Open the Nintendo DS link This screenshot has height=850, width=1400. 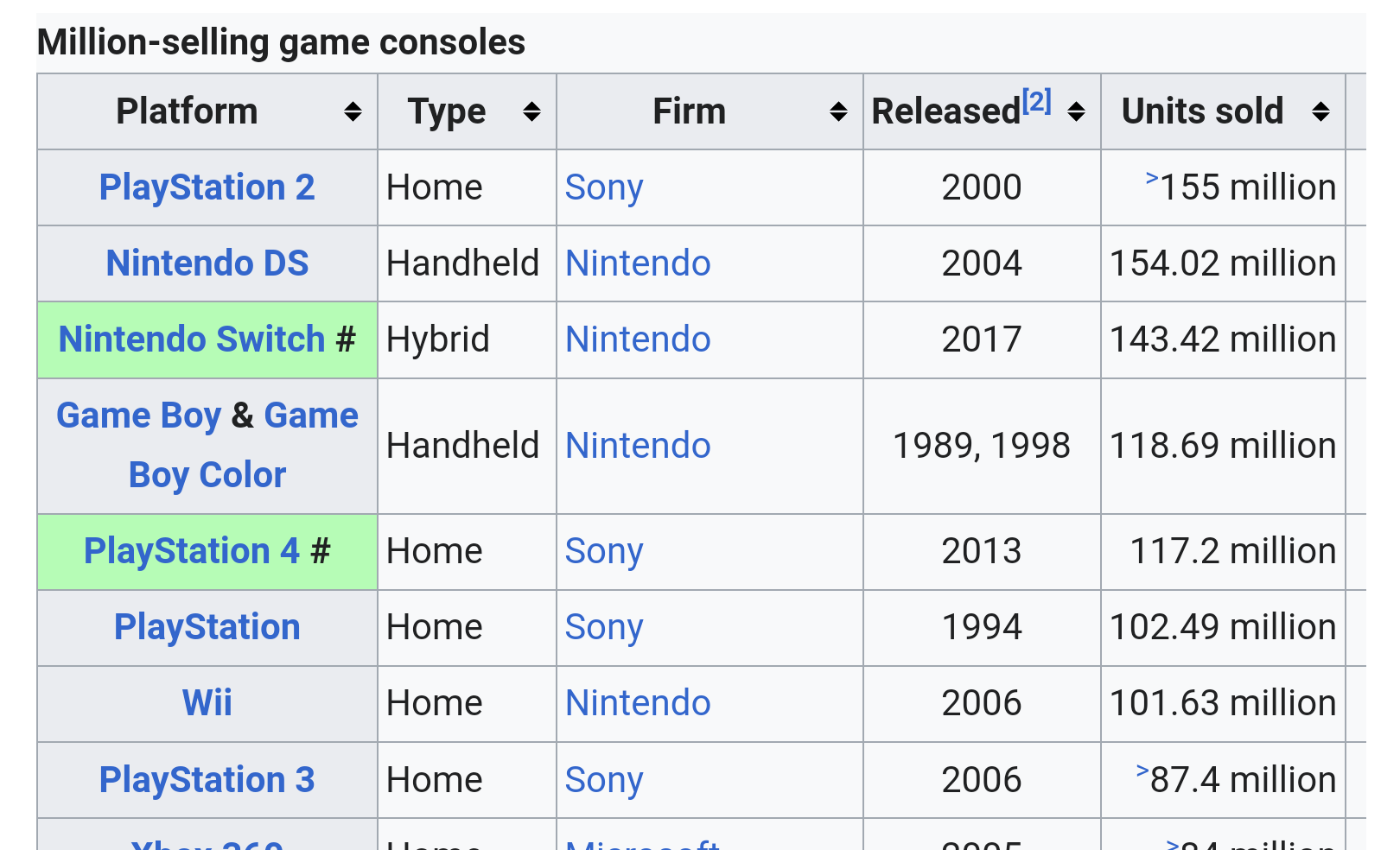(x=207, y=263)
